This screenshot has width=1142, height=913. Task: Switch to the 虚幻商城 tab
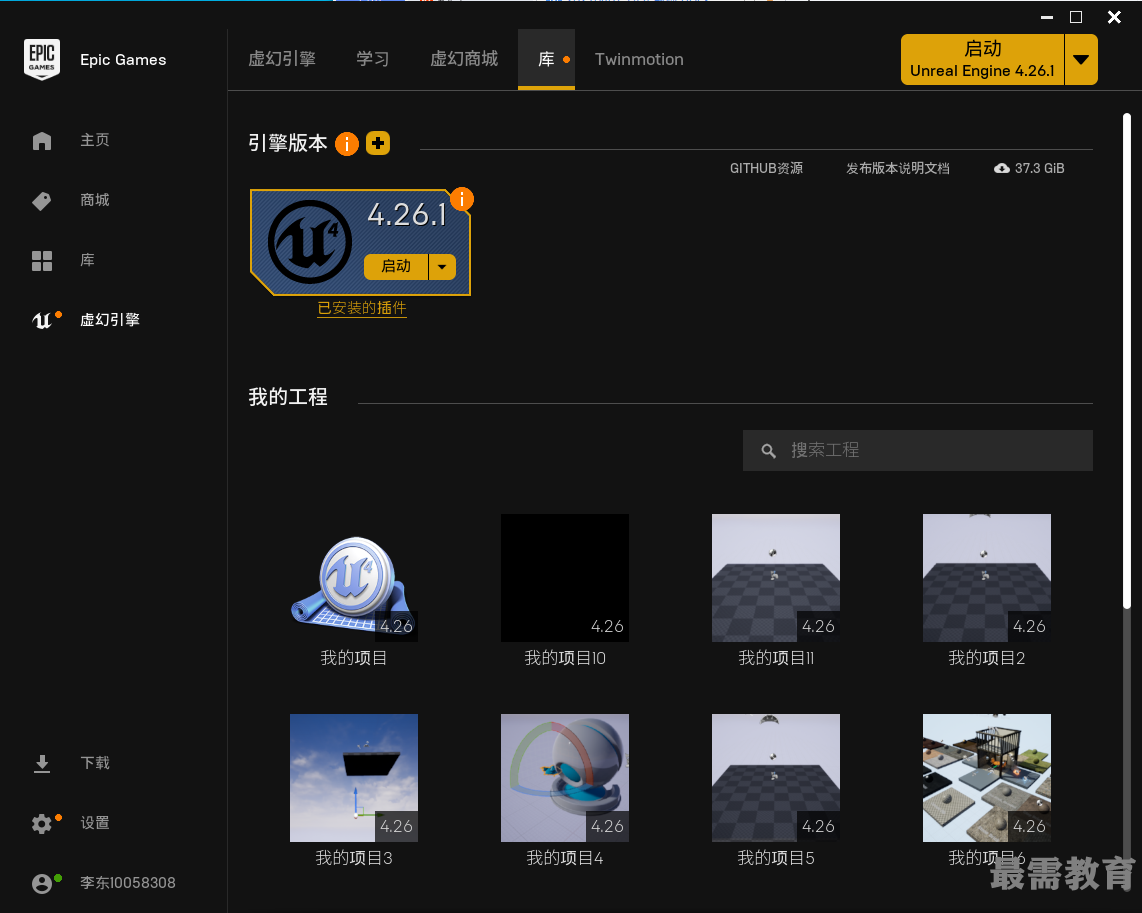tap(464, 59)
